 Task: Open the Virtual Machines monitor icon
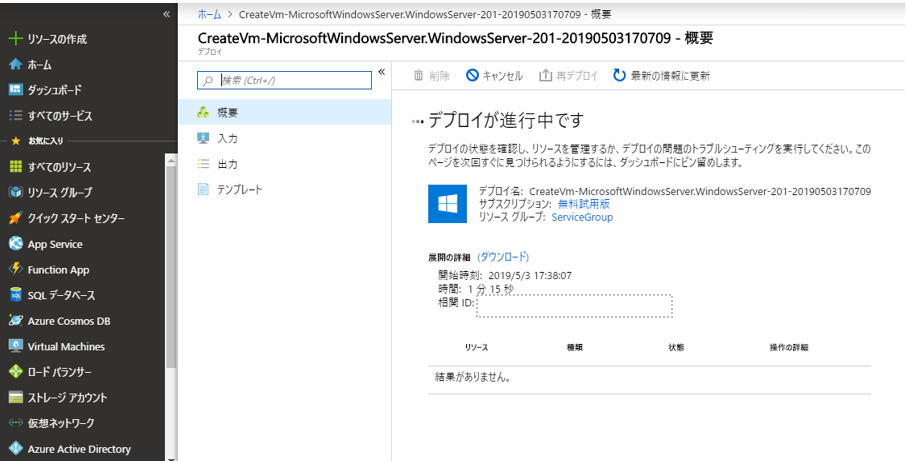pyautogui.click(x=16, y=346)
